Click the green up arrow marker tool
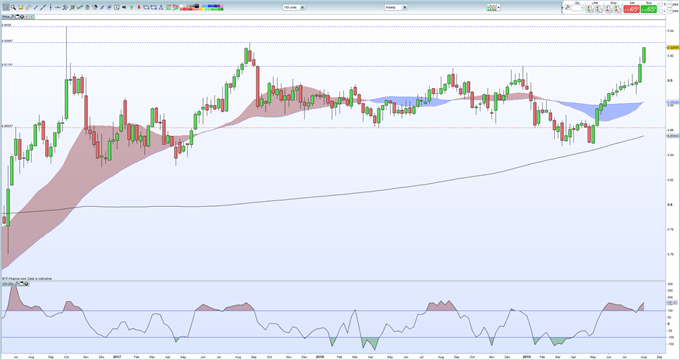680x360 pixels. [131, 7]
